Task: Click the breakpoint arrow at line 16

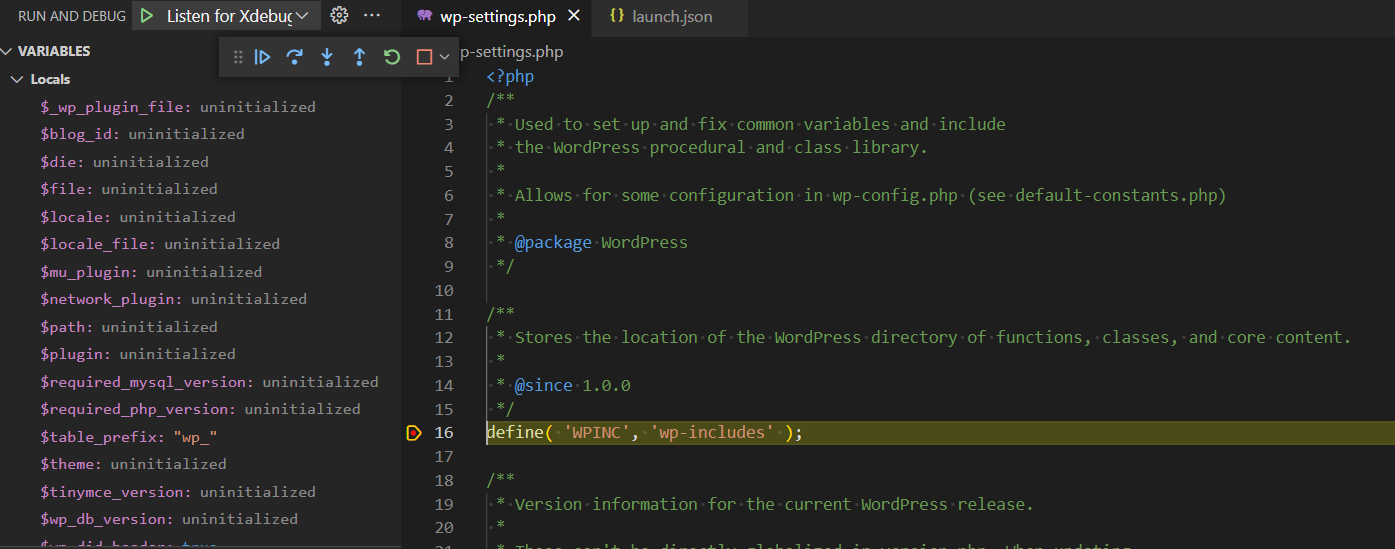Action: click(414, 433)
